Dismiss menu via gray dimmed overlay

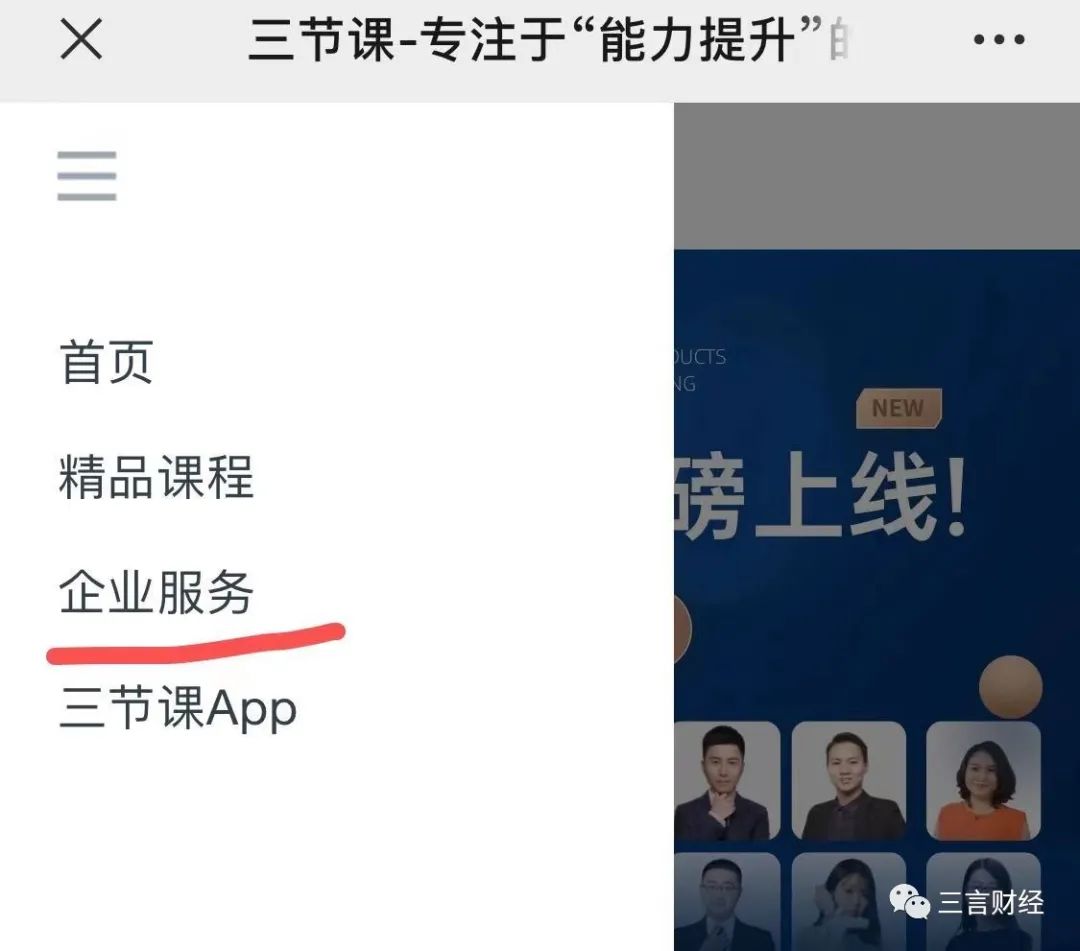click(x=876, y=176)
